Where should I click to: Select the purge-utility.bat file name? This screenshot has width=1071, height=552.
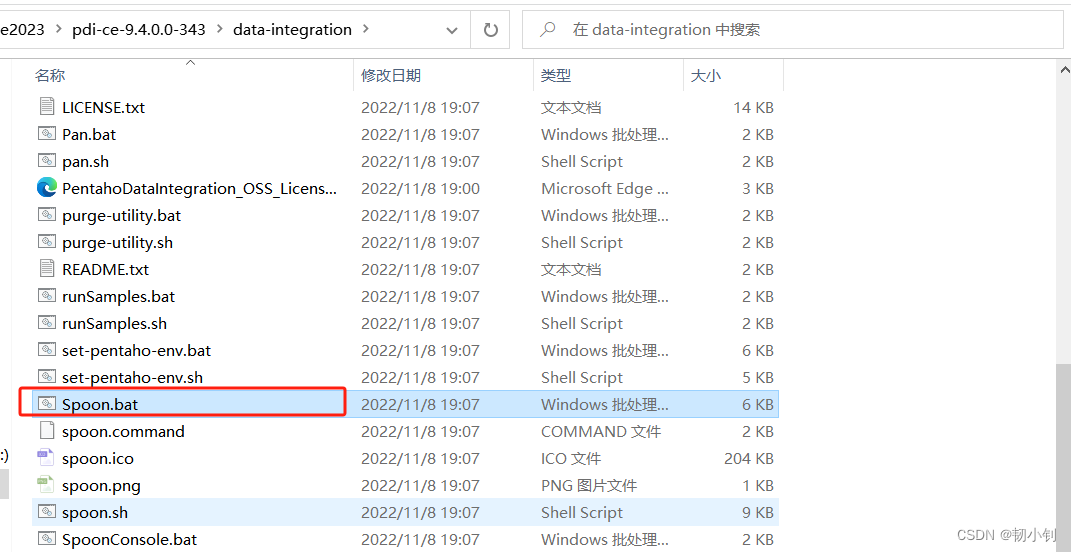click(x=122, y=215)
